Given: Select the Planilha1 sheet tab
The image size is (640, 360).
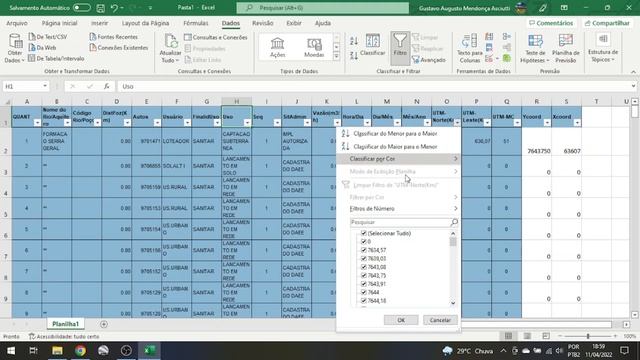Looking at the screenshot, I should 66,324.
